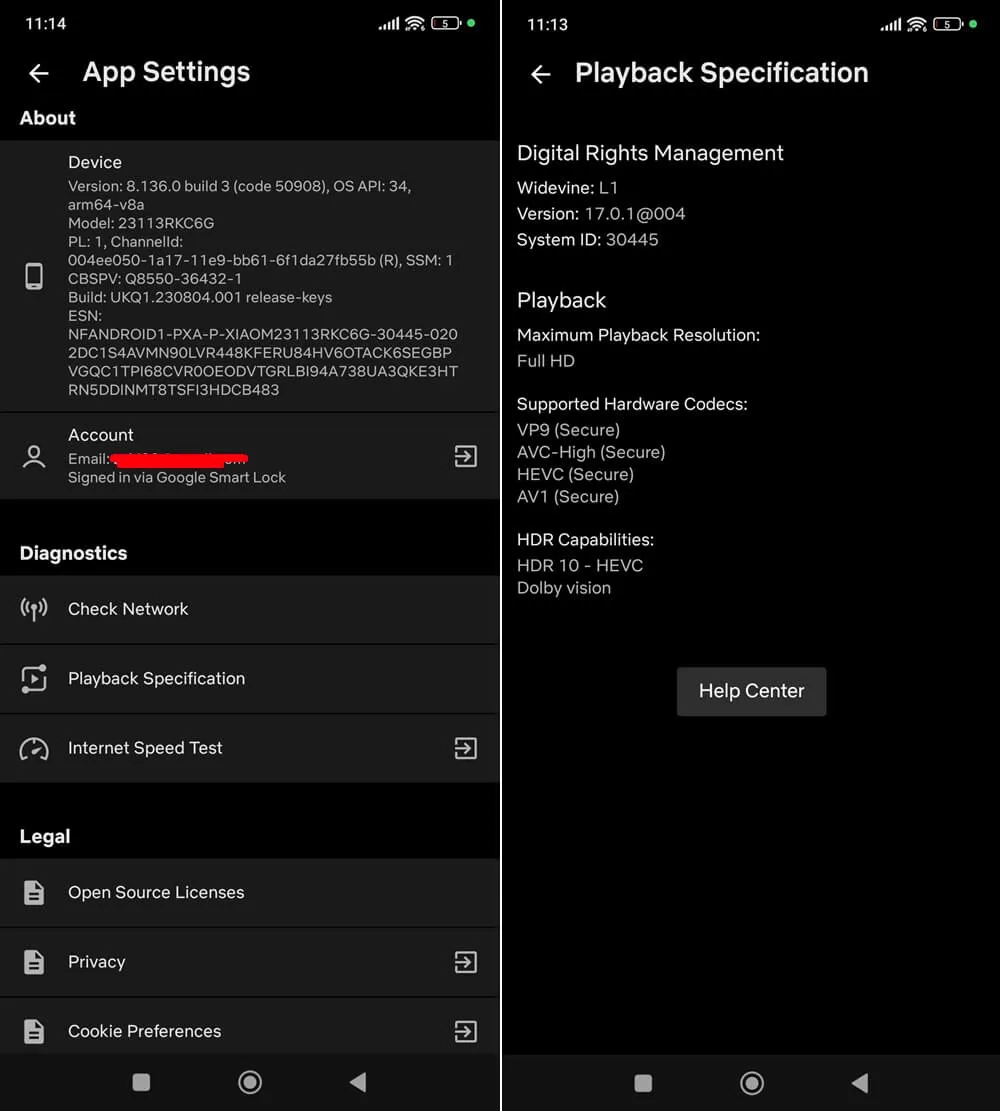Tap the back arrow on Playback Specification
The width and height of the screenshot is (1000, 1111).
(x=540, y=74)
